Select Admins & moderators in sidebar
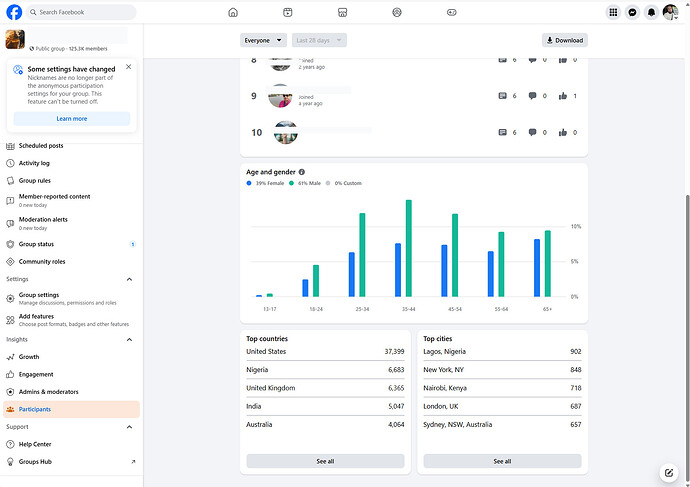Image resolution: width=690 pixels, height=487 pixels. pyautogui.click(x=48, y=392)
